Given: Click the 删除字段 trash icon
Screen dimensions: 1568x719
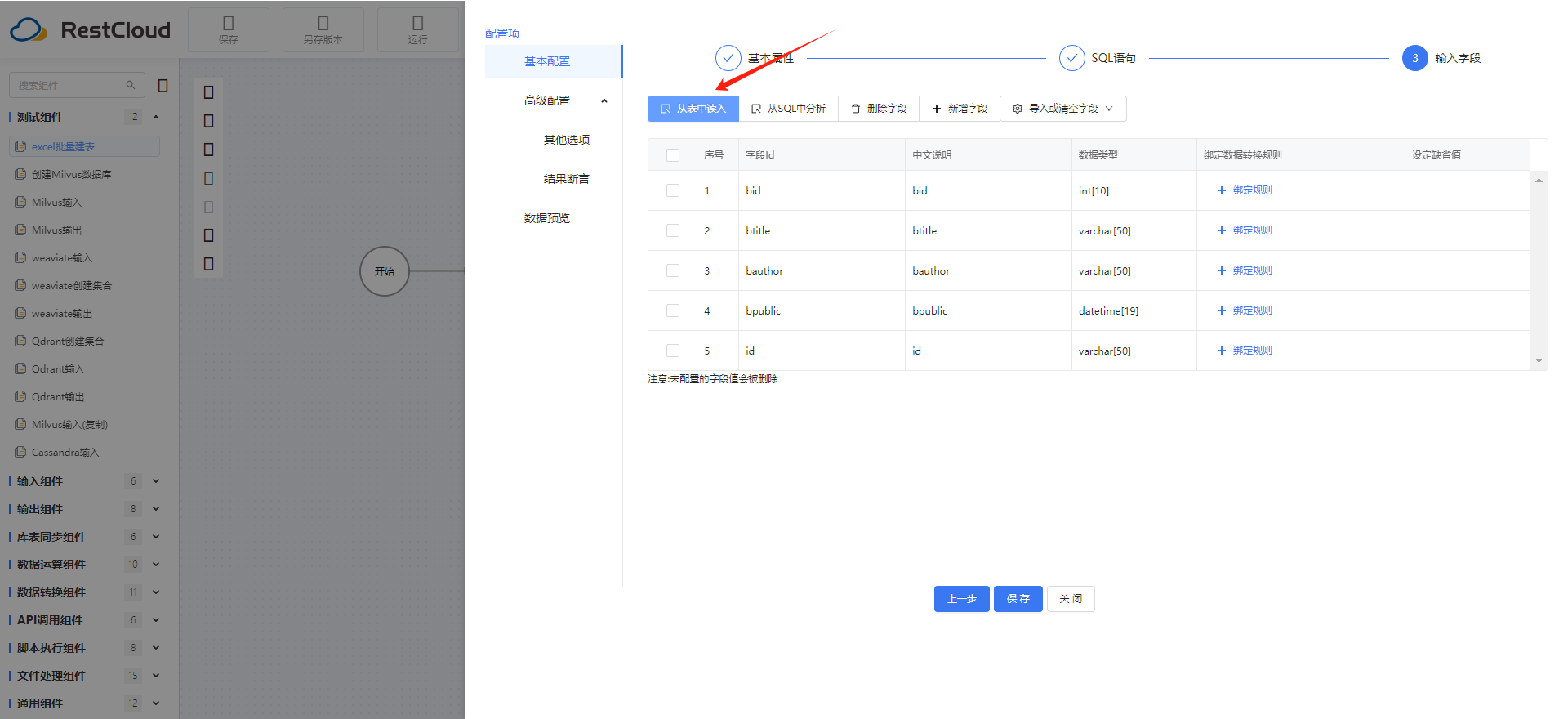Looking at the screenshot, I should (x=856, y=109).
